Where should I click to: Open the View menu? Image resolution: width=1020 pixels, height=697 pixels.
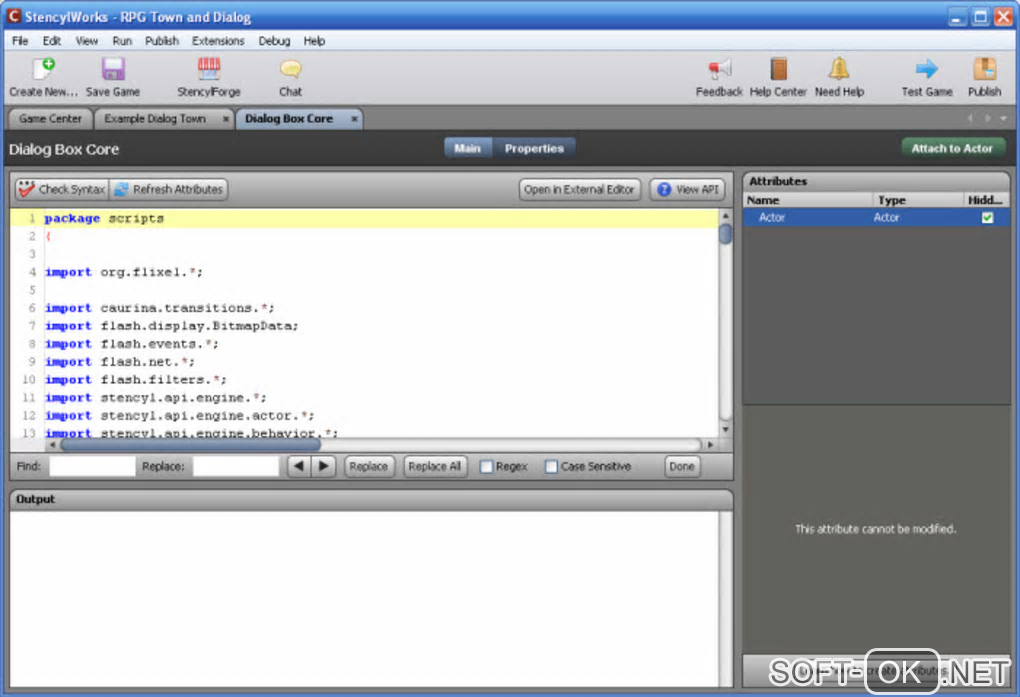click(87, 41)
